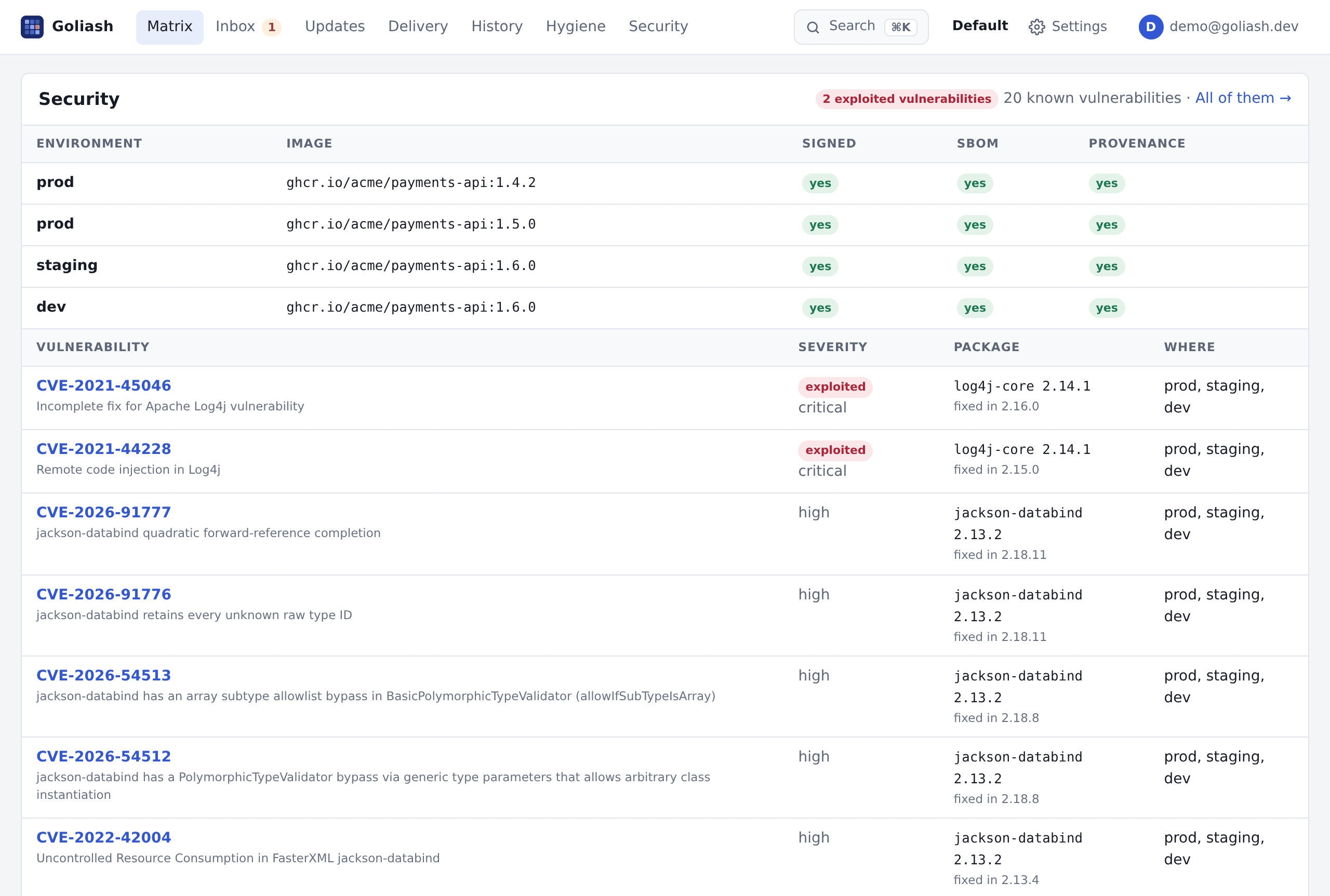The height and width of the screenshot is (896, 1330).
Task: Click the exploited badge for CVE-2021-45046
Action: pyautogui.click(x=835, y=387)
